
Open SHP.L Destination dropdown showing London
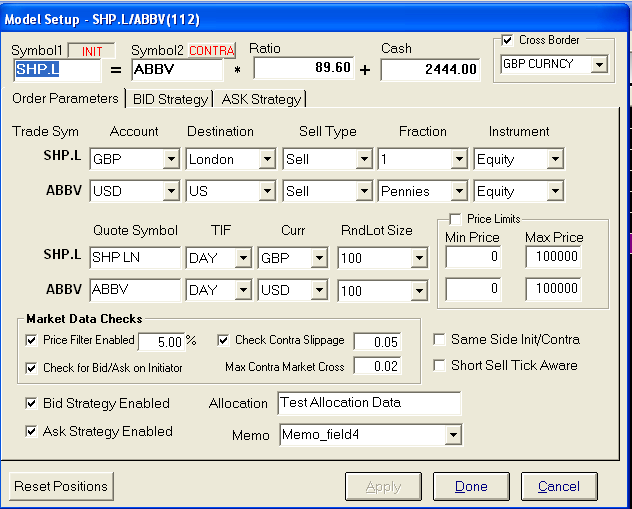point(267,159)
